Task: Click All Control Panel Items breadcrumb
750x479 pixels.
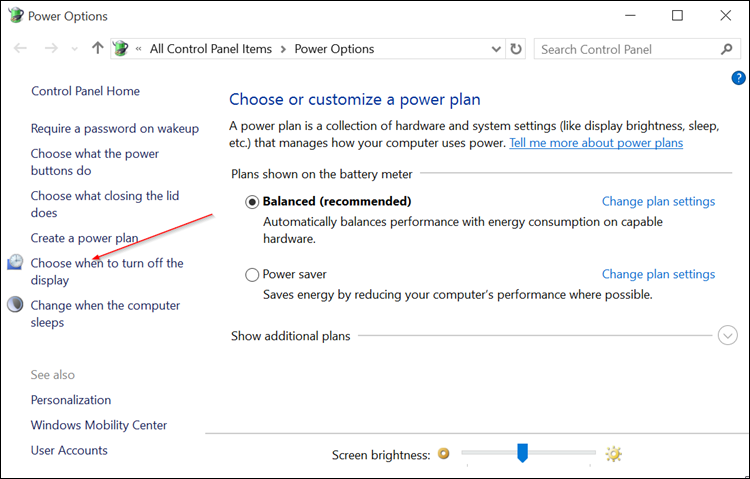Action: click(210, 49)
